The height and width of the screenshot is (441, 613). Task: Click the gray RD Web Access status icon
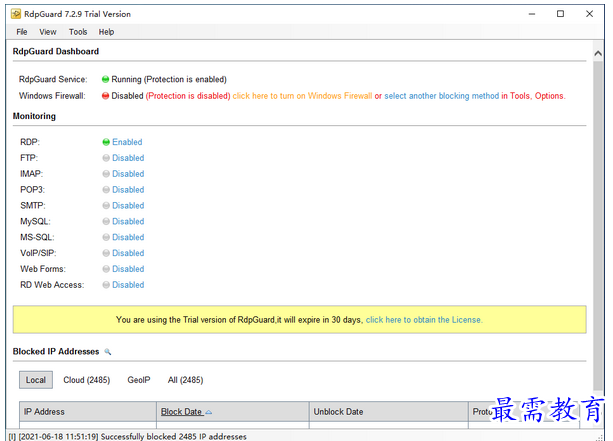tap(106, 285)
